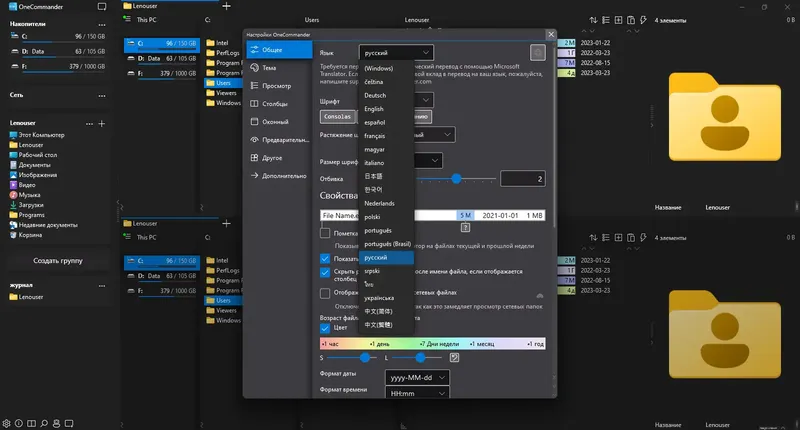This screenshot has width=800, height=430.
Task: Click OneCommander layout icon in title bar
Action: coord(102,7)
